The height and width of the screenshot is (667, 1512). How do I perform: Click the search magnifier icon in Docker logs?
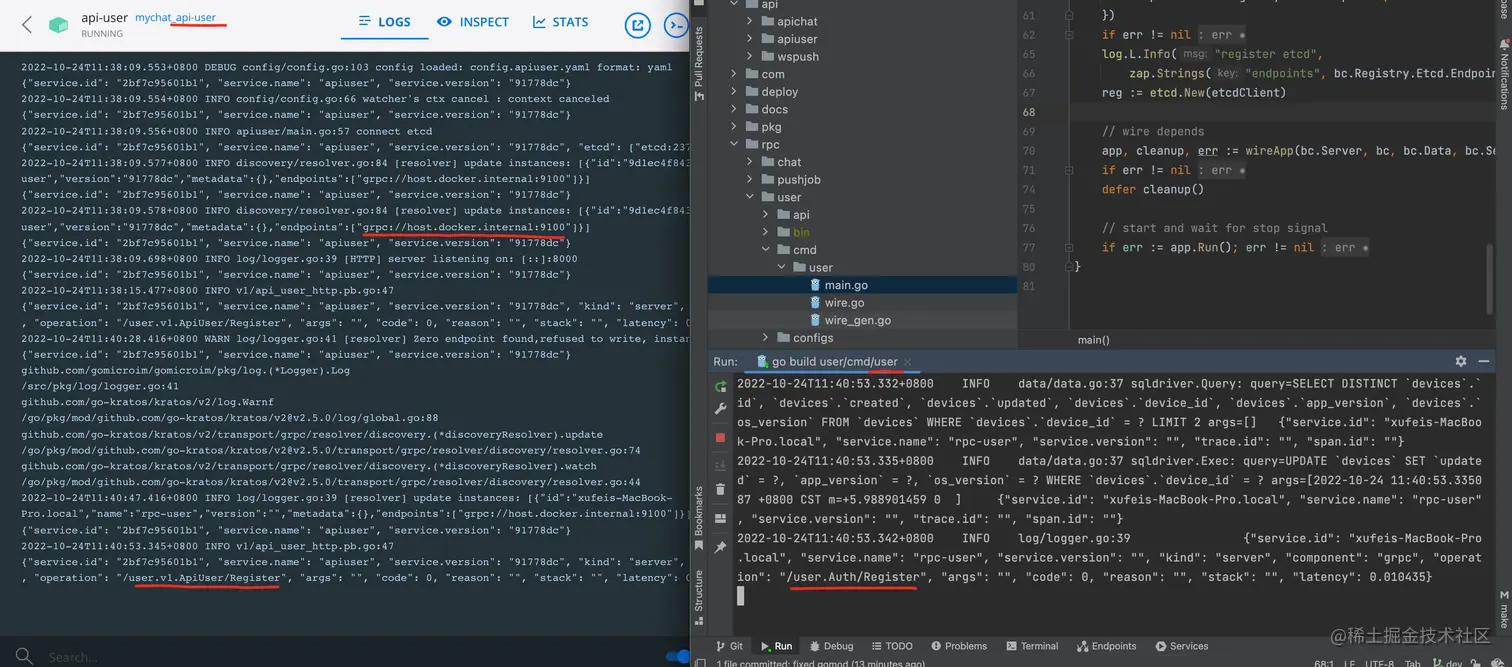click(x=25, y=657)
